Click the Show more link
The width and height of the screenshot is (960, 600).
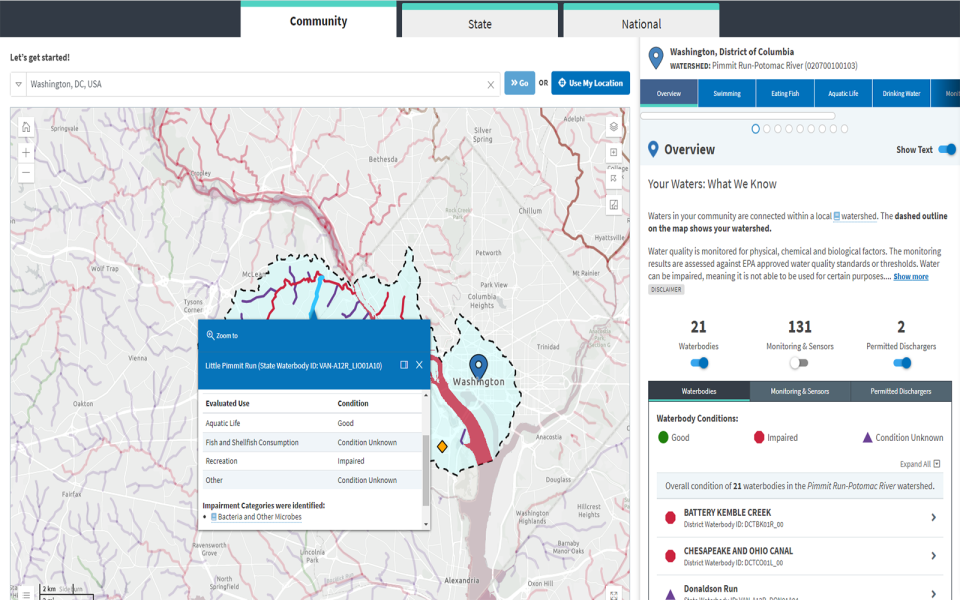pos(910,276)
